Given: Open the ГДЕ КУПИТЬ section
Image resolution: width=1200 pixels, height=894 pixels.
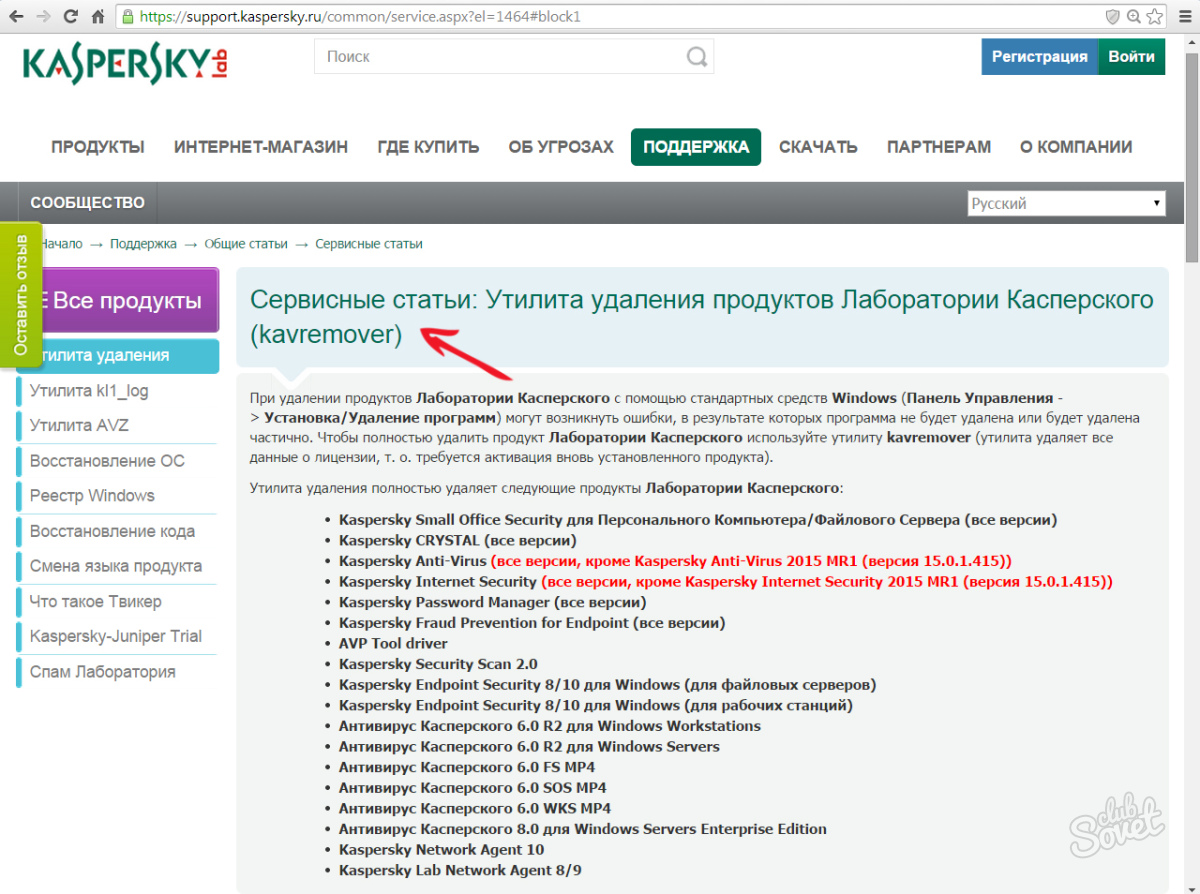Looking at the screenshot, I should tap(428, 147).
